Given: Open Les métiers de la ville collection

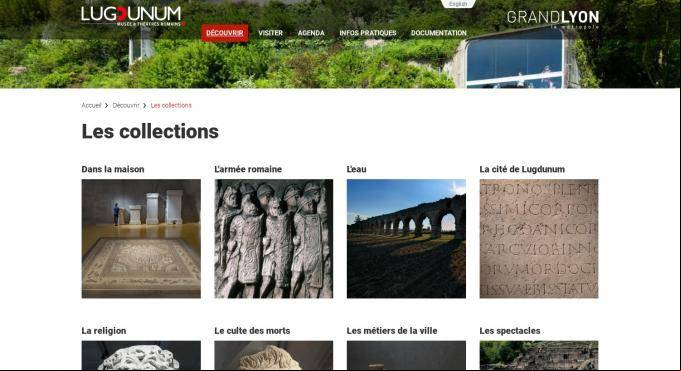Looking at the screenshot, I should pyautogui.click(x=392, y=331).
